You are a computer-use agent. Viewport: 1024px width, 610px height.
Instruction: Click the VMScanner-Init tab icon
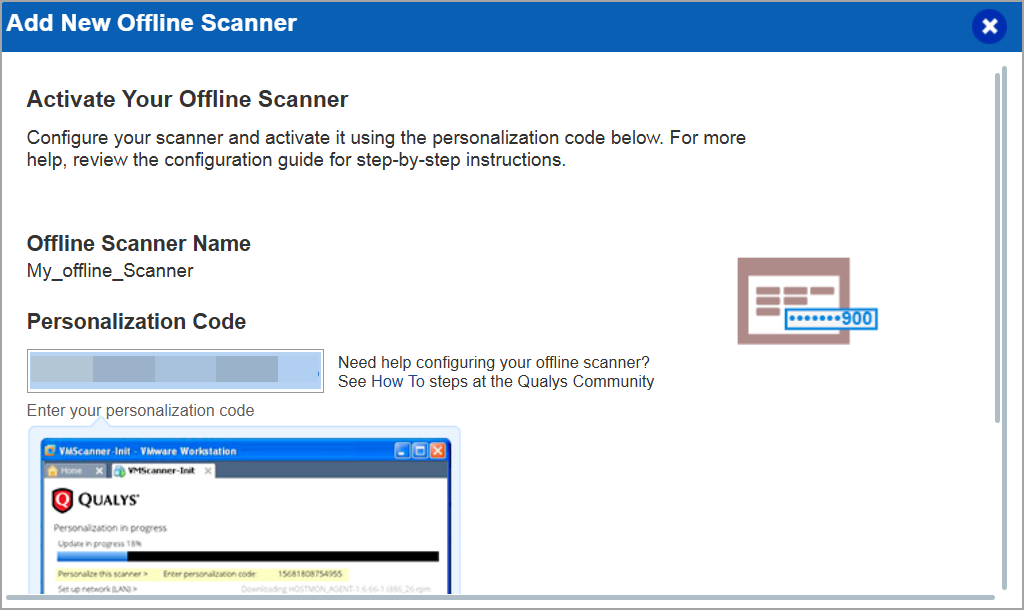[120, 472]
